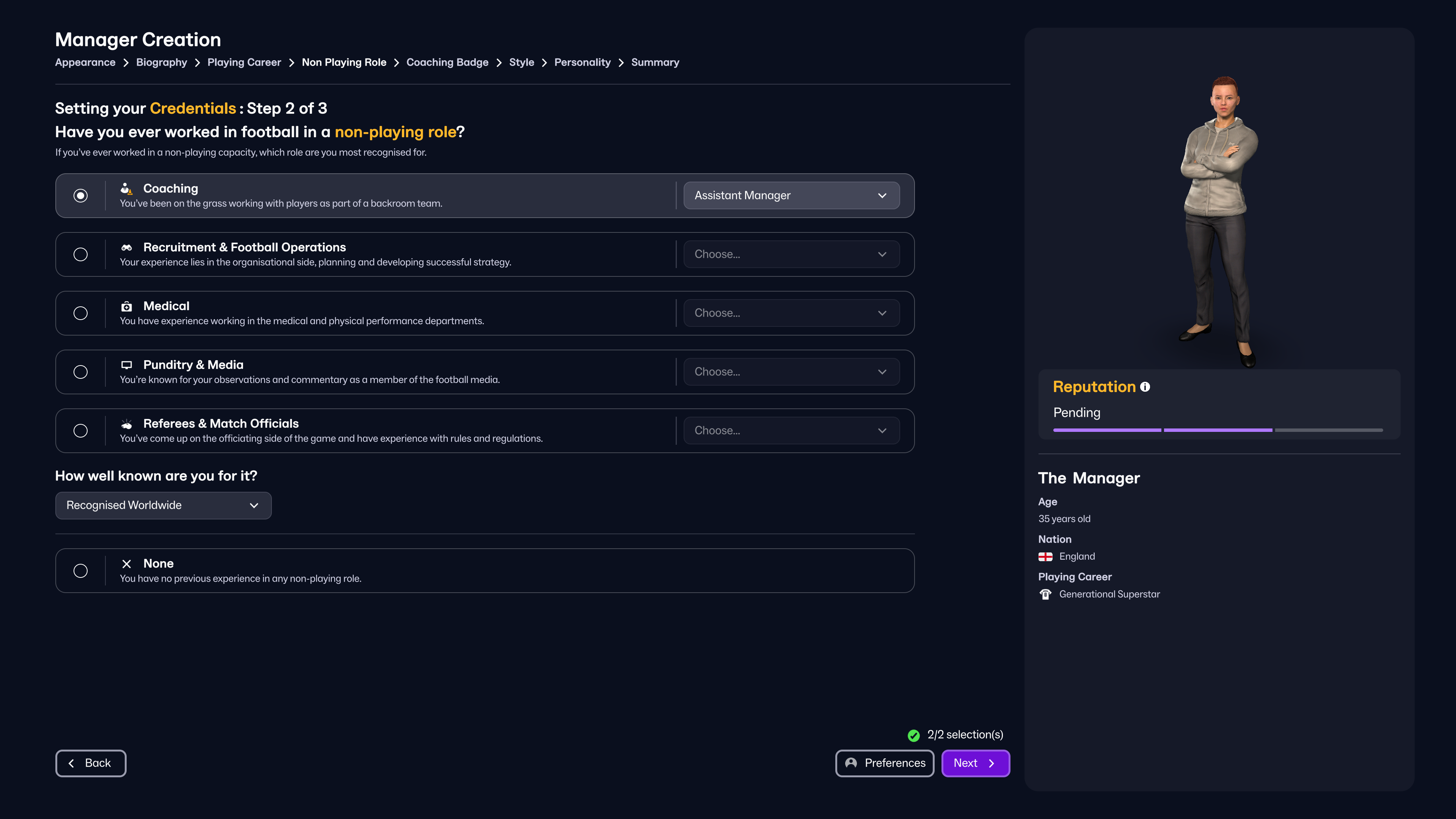Click the None X icon

(127, 563)
